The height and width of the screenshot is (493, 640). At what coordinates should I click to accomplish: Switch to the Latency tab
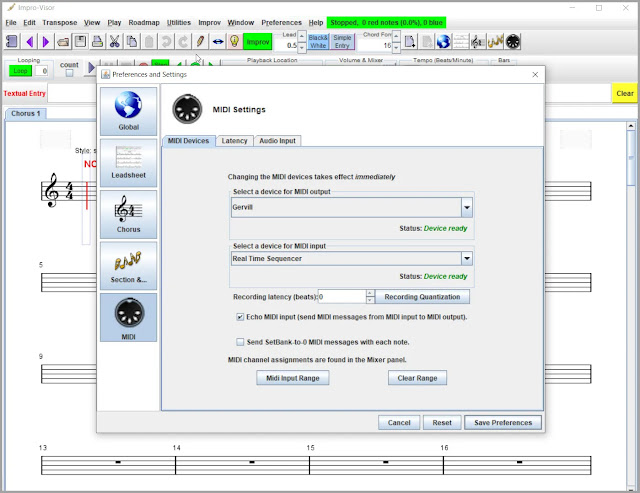234,141
